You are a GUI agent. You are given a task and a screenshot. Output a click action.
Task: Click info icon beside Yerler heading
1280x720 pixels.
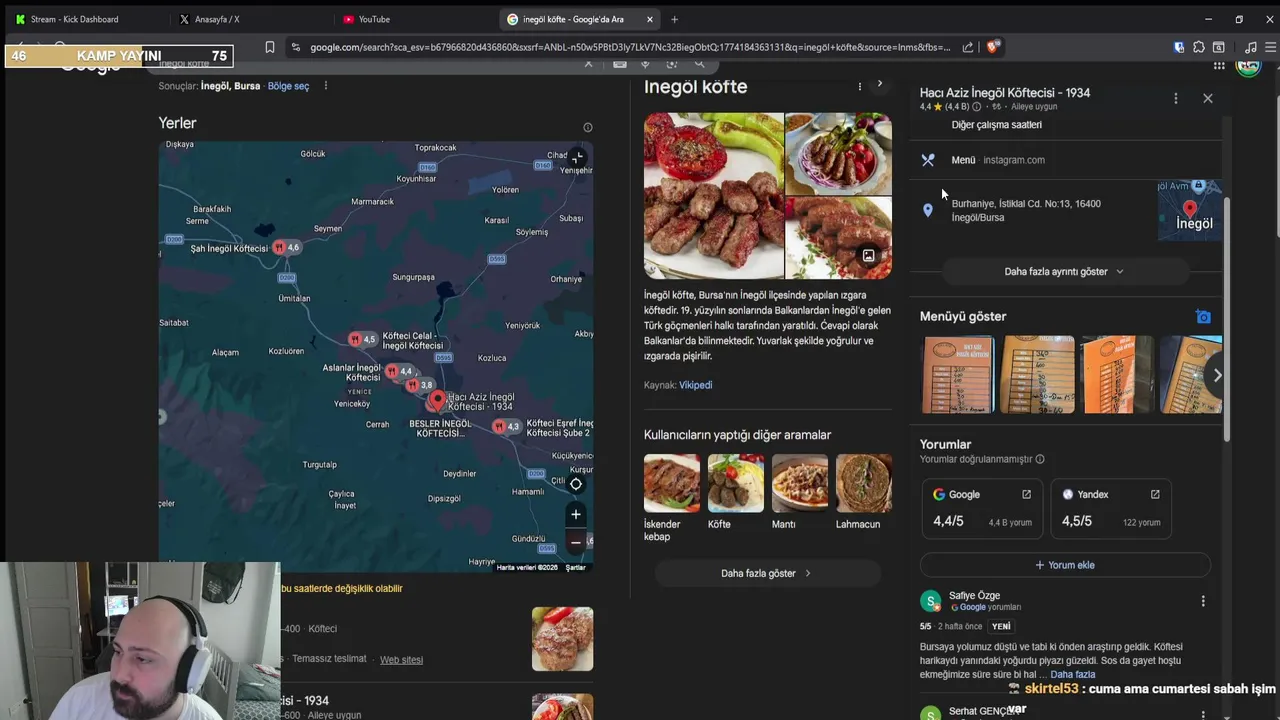(x=588, y=127)
